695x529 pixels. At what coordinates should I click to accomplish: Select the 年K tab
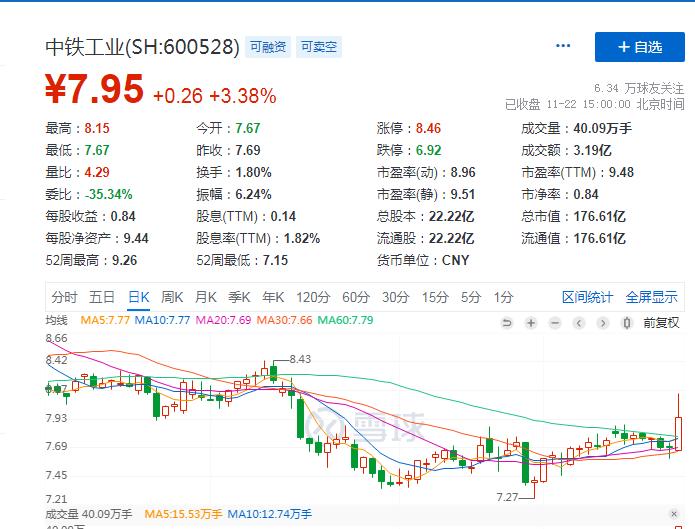tap(273, 297)
